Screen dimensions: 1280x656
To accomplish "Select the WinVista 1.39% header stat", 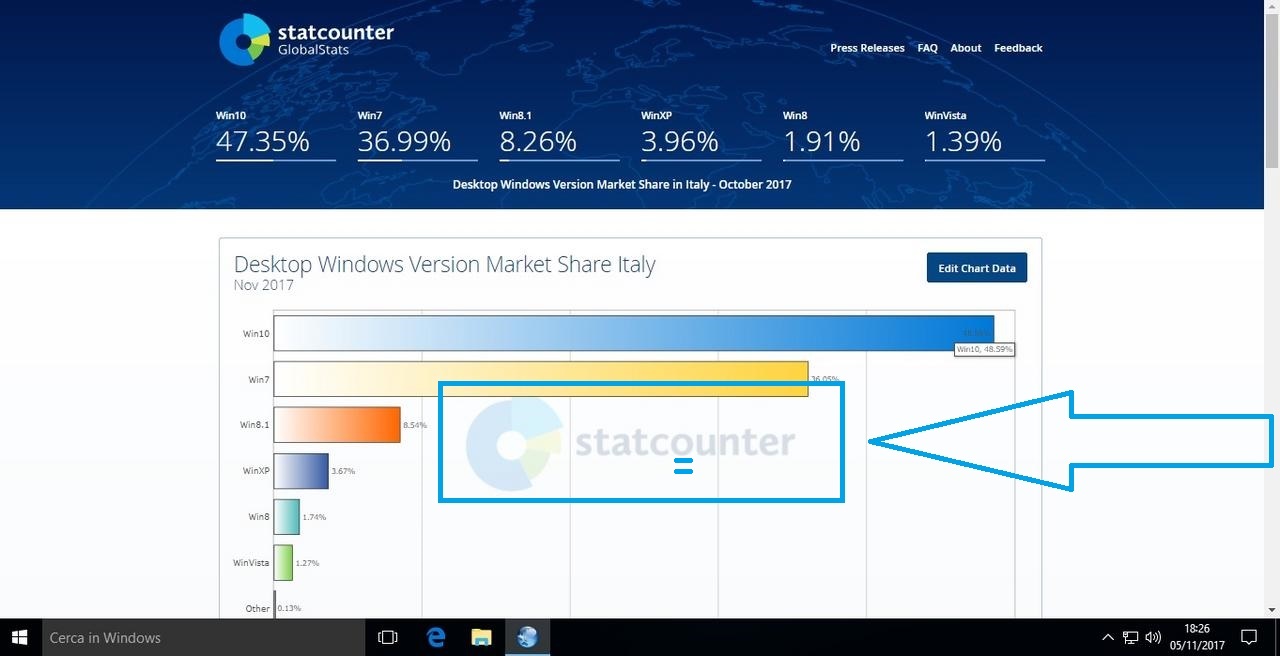I will 985,135.
